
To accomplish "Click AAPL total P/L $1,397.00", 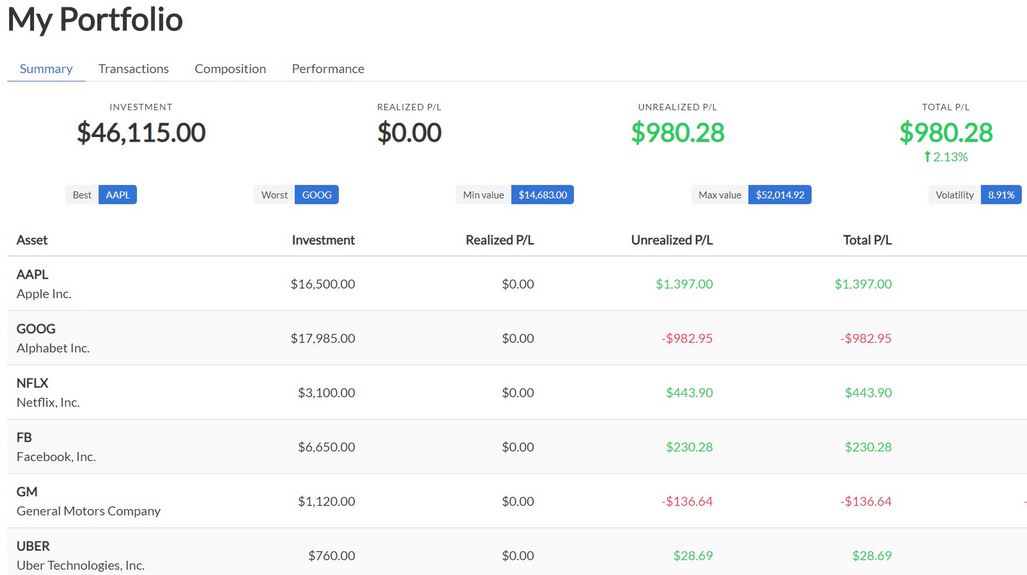I will click(863, 284).
